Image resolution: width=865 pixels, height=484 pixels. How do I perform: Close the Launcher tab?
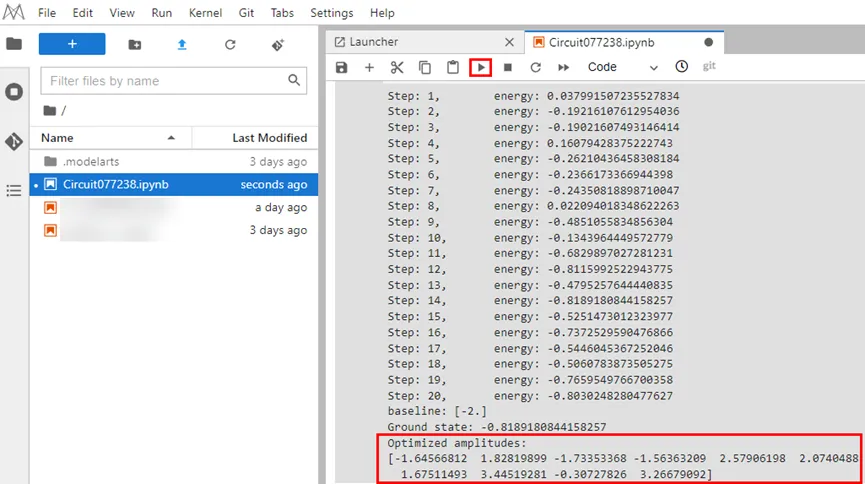[x=509, y=42]
